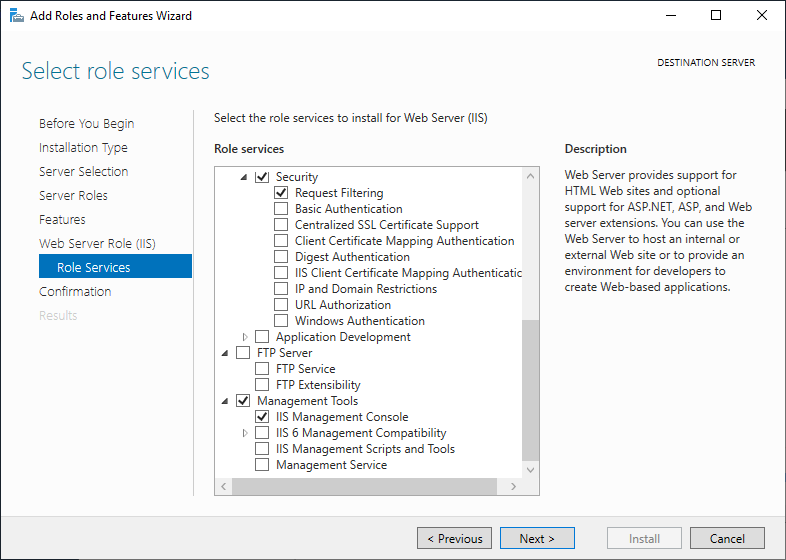Click the horizontal scroll left arrow
786x560 pixels.
click(224, 486)
